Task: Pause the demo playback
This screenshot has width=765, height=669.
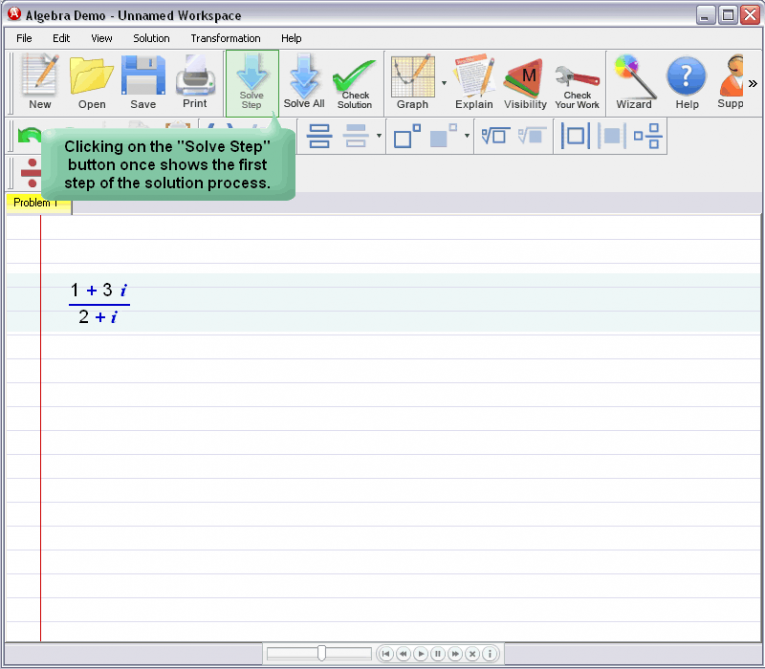Action: click(438, 653)
